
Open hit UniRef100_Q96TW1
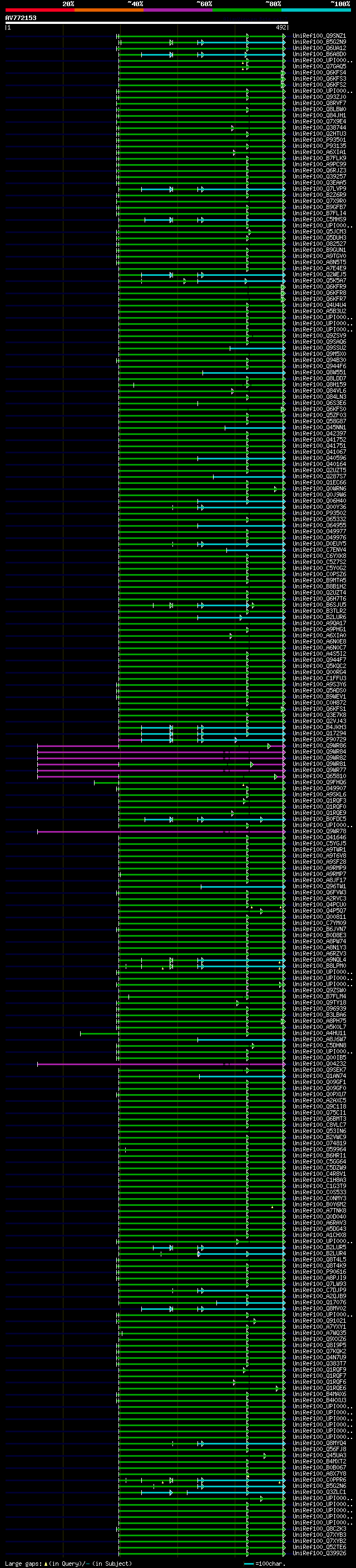click(x=319, y=886)
